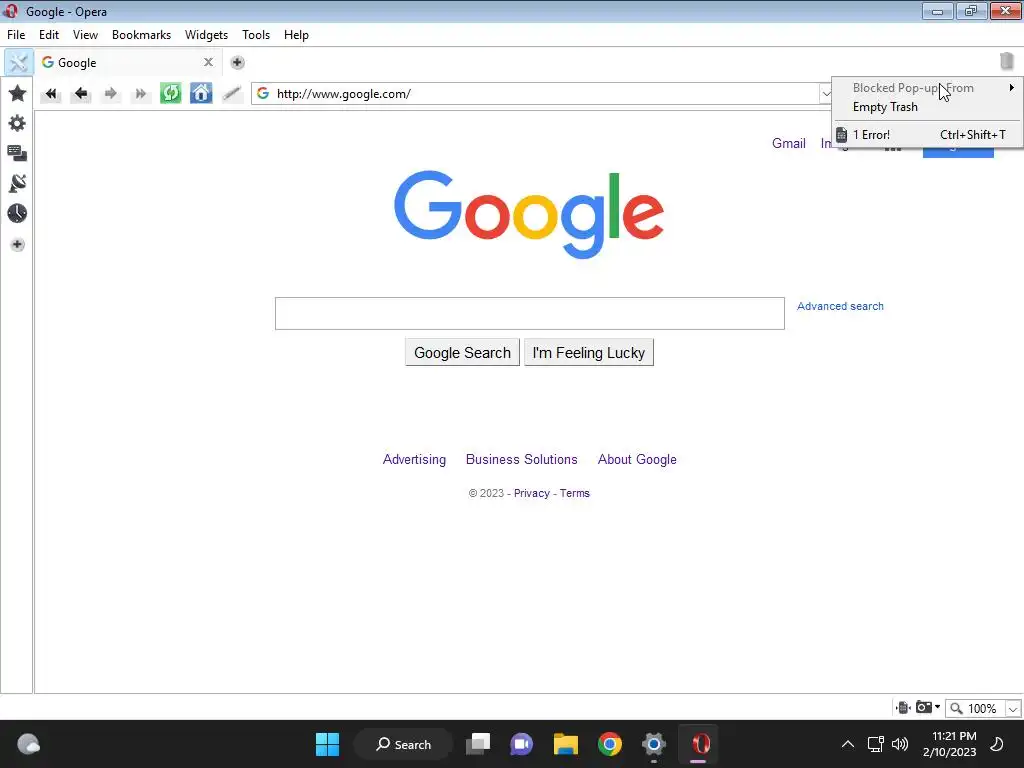Open the taskbar Search box
Screen dimensions: 1024x768
tap(404, 744)
